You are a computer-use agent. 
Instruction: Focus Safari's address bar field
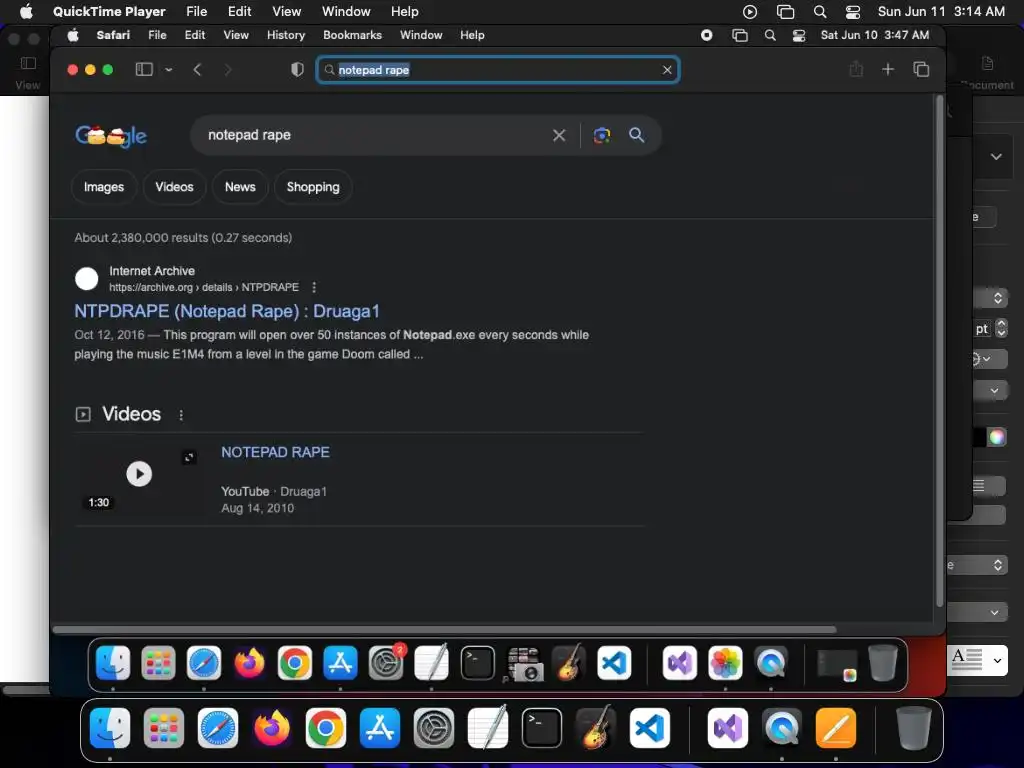pos(498,70)
